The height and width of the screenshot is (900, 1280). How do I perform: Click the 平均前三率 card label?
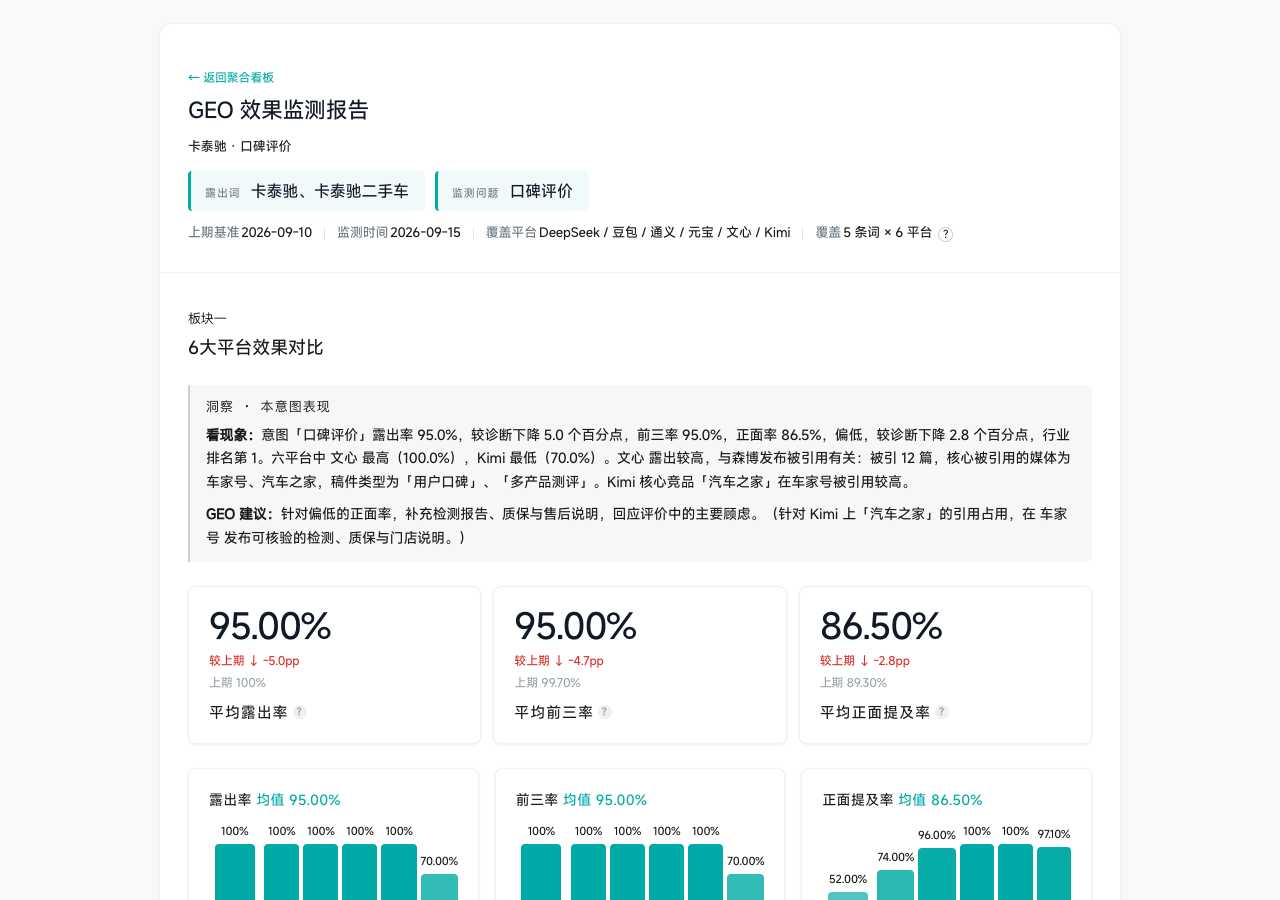click(554, 712)
